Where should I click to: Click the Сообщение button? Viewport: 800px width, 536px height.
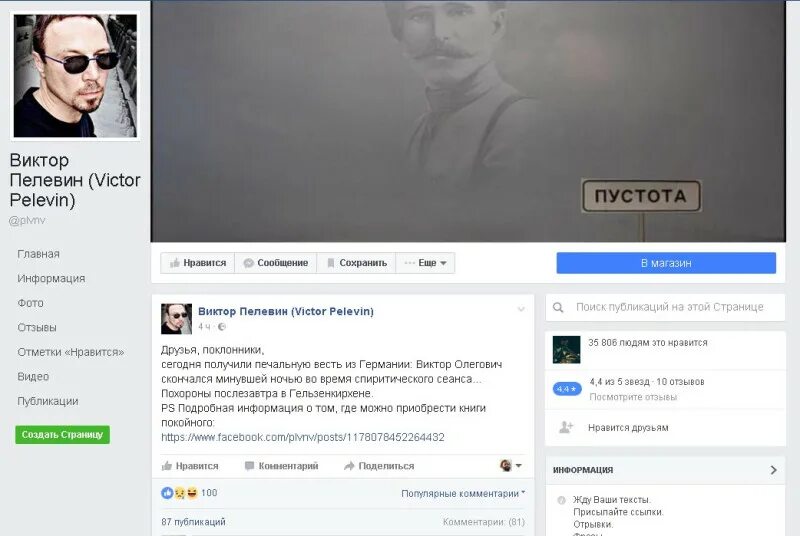[276, 263]
